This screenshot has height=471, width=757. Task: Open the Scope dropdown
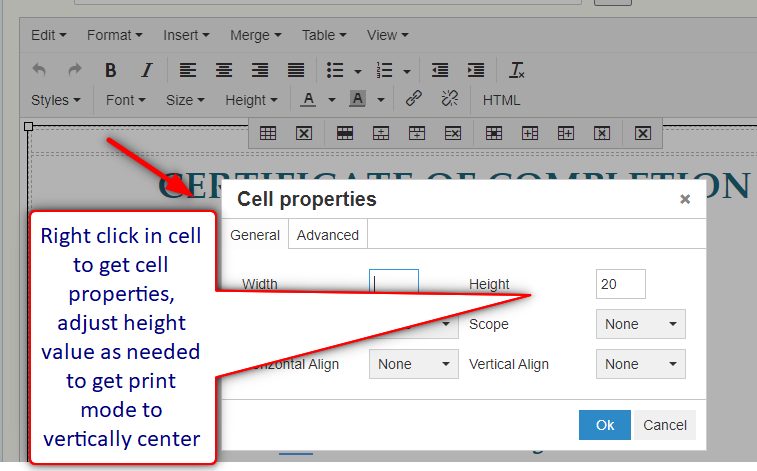click(640, 324)
